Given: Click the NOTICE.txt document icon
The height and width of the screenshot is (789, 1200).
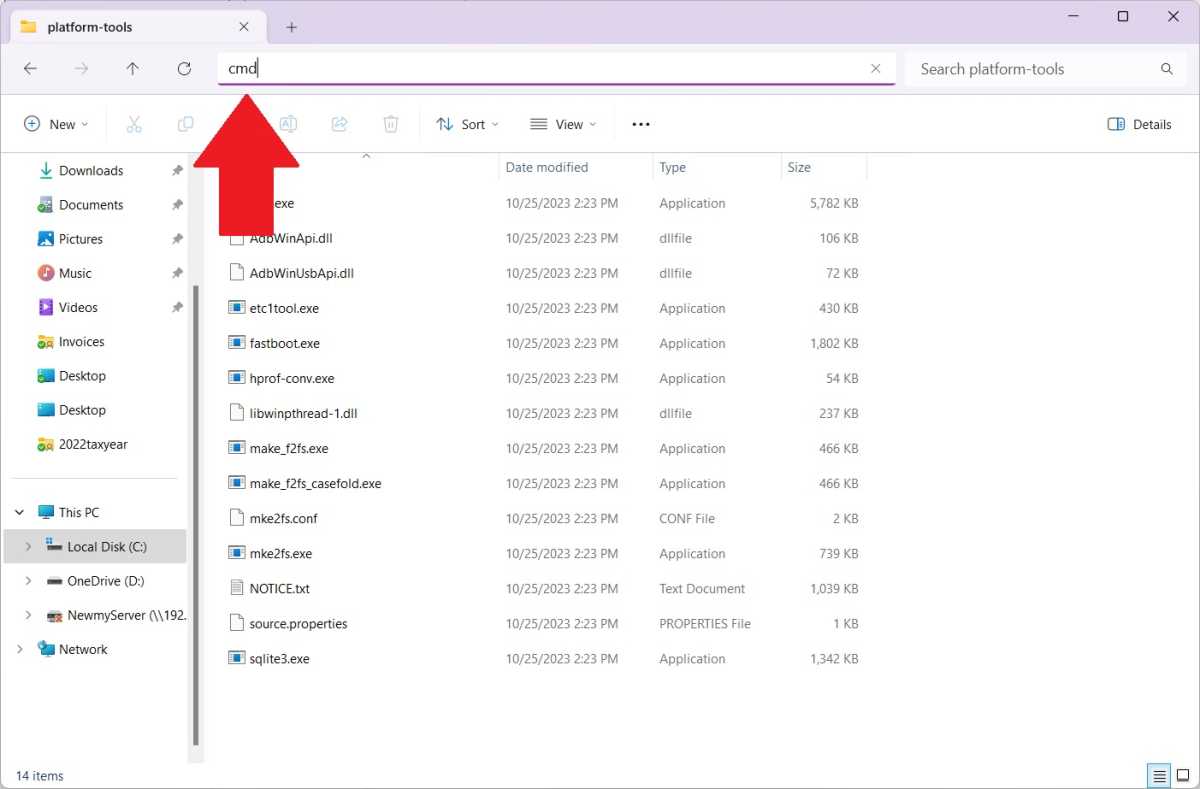Looking at the screenshot, I should [x=237, y=588].
